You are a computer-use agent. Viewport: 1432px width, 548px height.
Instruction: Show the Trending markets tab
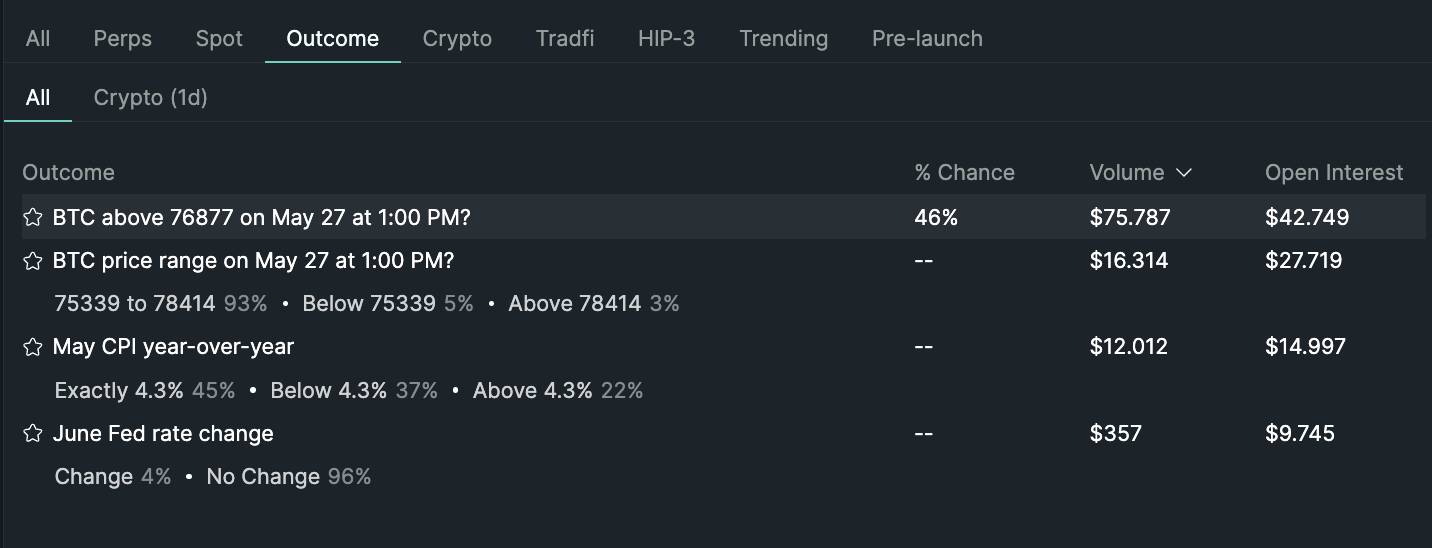click(x=783, y=38)
